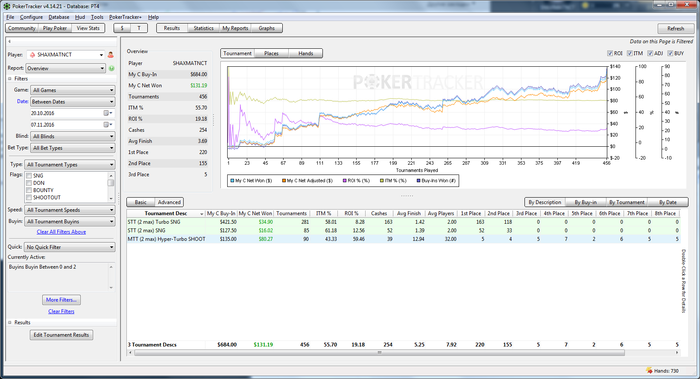This screenshot has width=700, height=379.
Task: Click the player profile icon beside SHAXMATNCT
Action: [111, 55]
